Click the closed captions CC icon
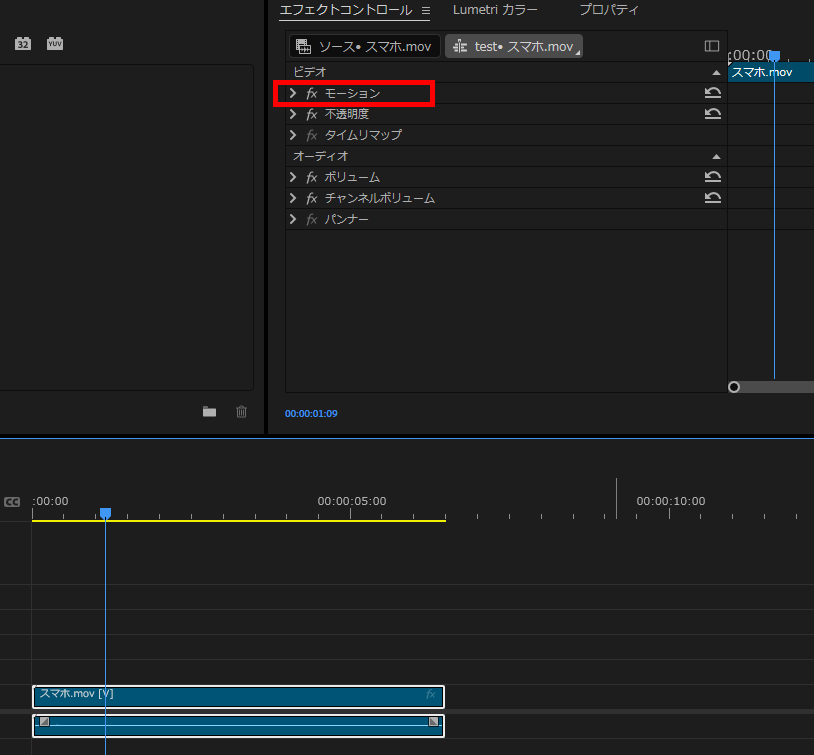The width and height of the screenshot is (814, 755). click(x=12, y=502)
